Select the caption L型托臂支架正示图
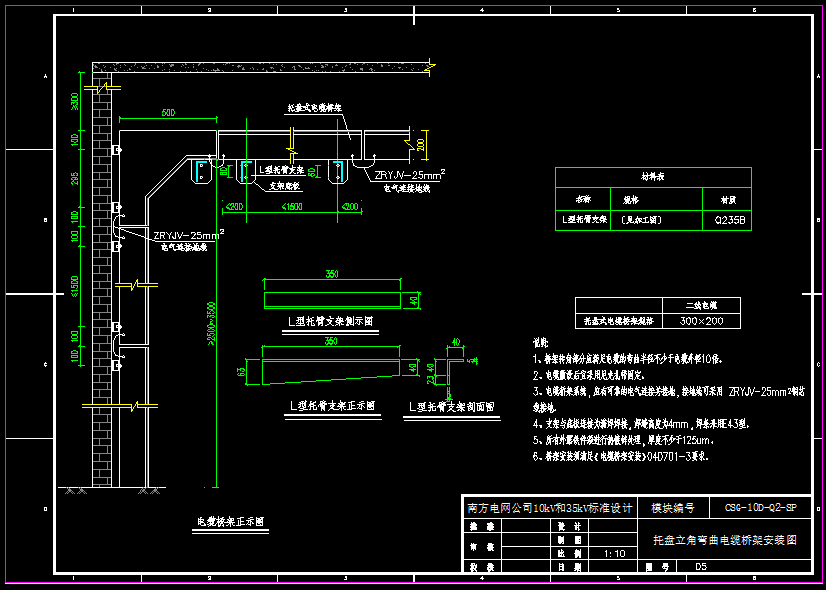Screen dimensions: 826x590 click(332, 406)
